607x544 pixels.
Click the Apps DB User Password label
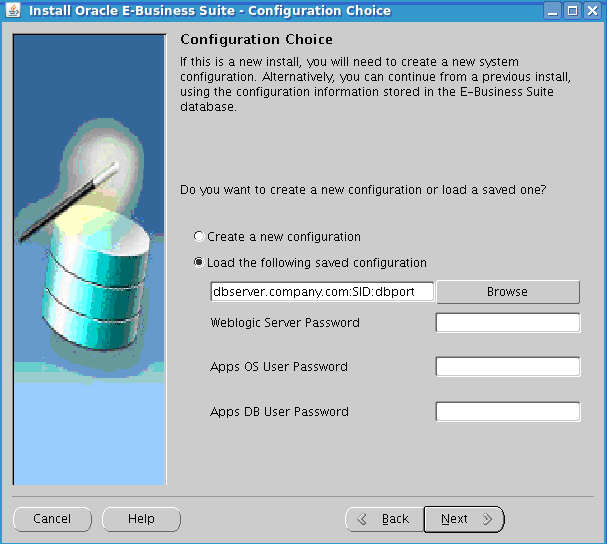coord(279,412)
